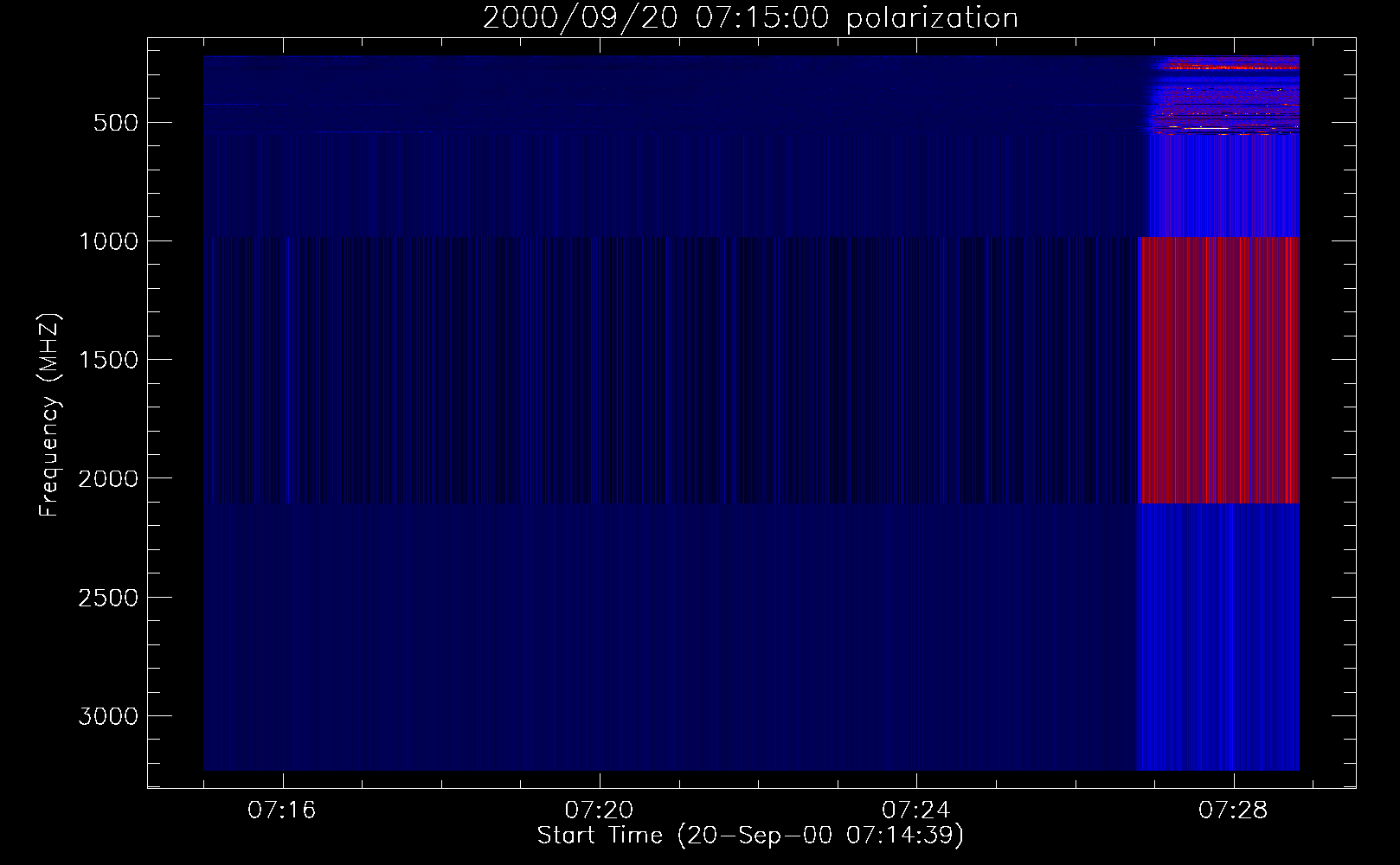Select the 2000 frequency axis label
This screenshot has width=1400, height=865.
(108, 478)
